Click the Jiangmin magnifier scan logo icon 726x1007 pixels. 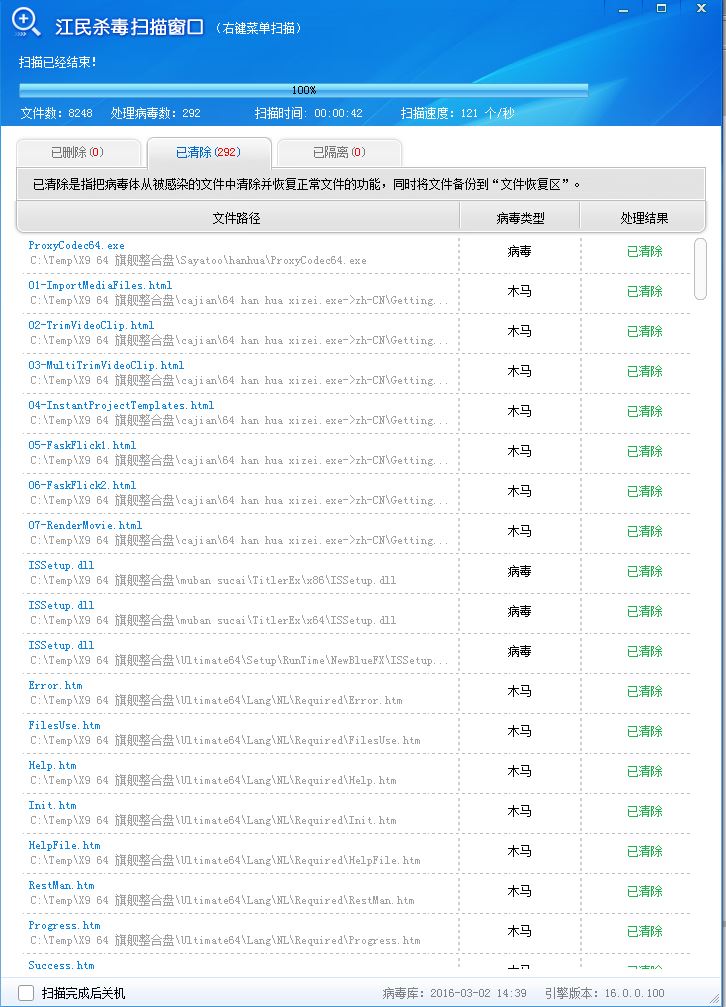[x=26, y=22]
